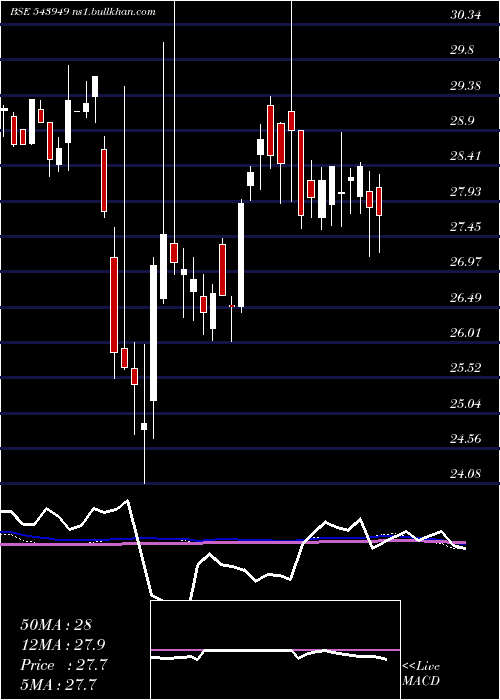500x700 pixels.
Task: Select the 24.56 price axis label
Action: coord(466,438)
